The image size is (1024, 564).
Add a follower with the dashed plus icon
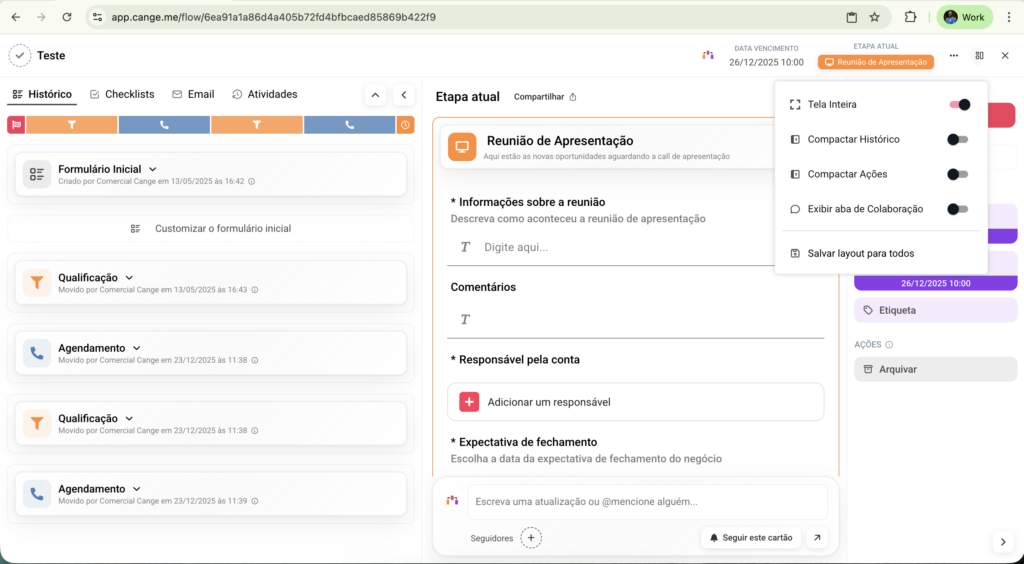pos(532,538)
